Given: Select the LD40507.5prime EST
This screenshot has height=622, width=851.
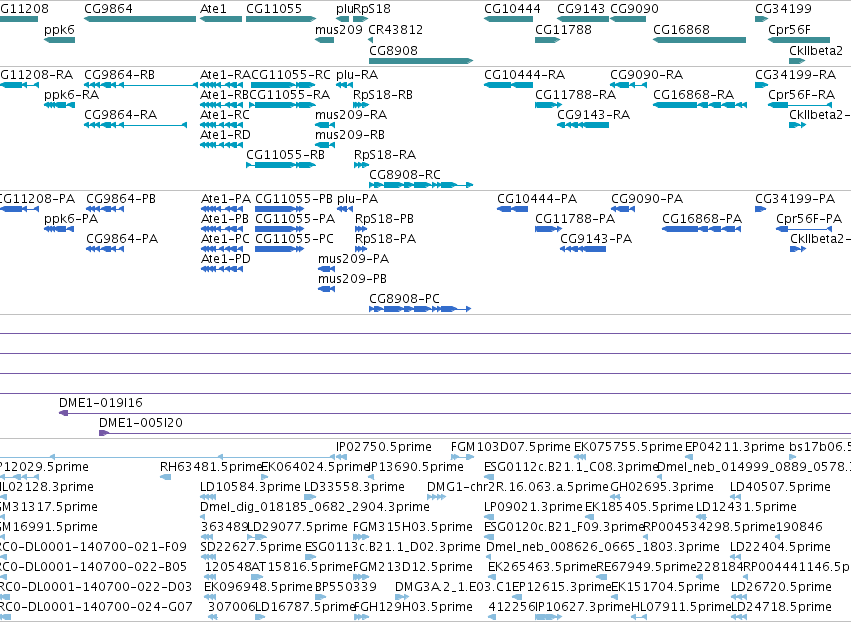Looking at the screenshot, I should [735, 497].
